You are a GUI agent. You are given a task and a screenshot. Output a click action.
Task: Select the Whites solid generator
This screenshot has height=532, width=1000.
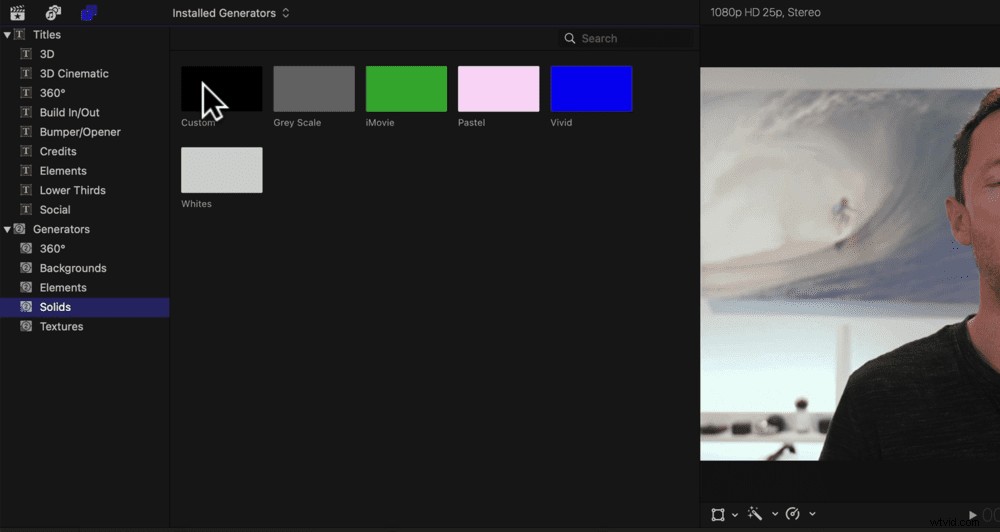pos(221,170)
